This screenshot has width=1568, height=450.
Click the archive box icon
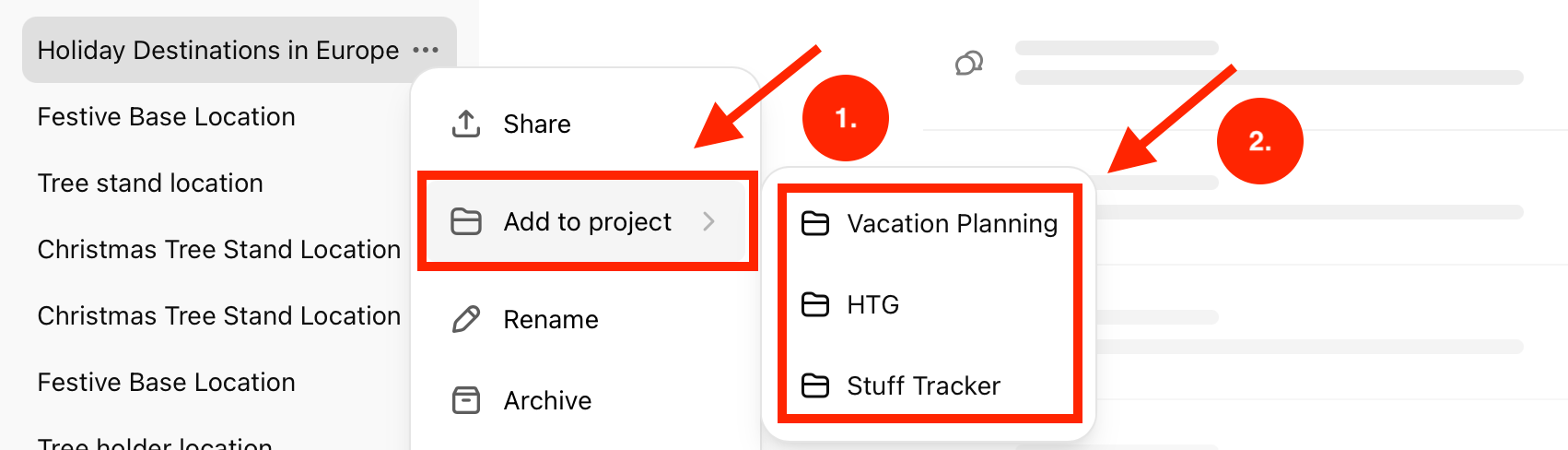coord(466,400)
